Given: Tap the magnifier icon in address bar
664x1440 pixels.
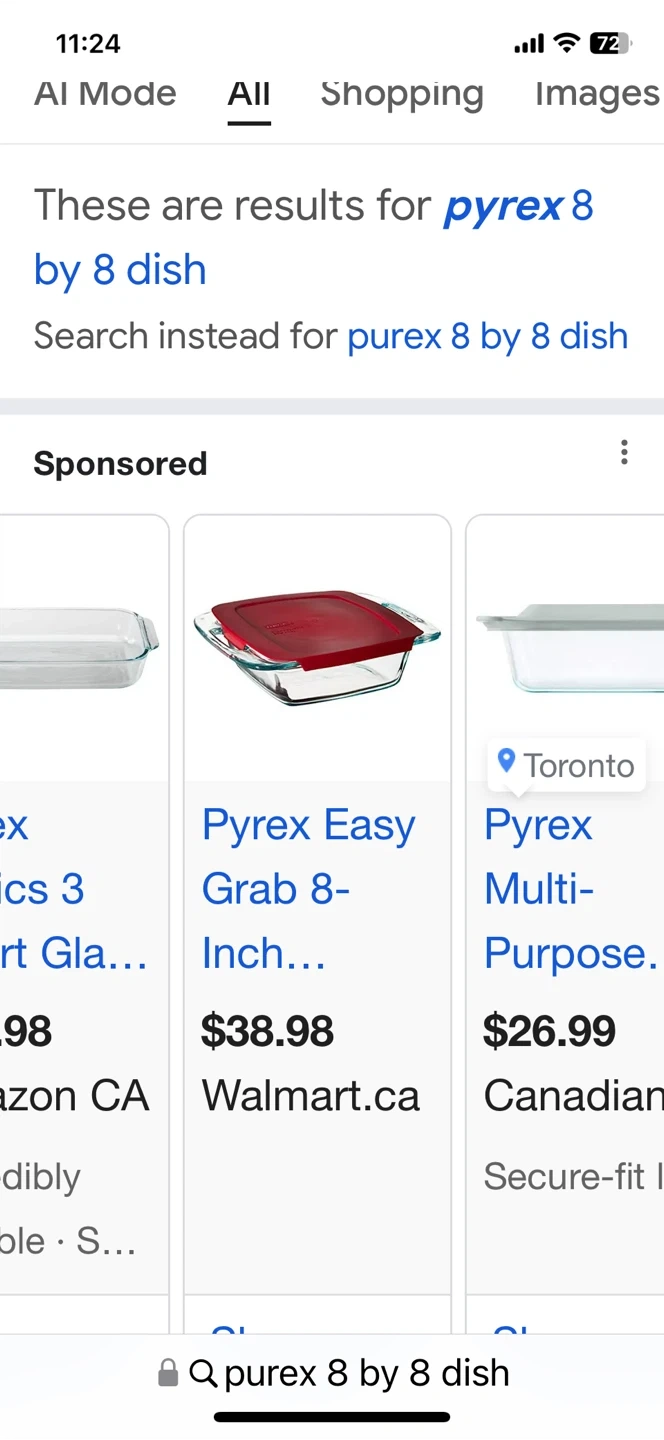Looking at the screenshot, I should point(203,1373).
